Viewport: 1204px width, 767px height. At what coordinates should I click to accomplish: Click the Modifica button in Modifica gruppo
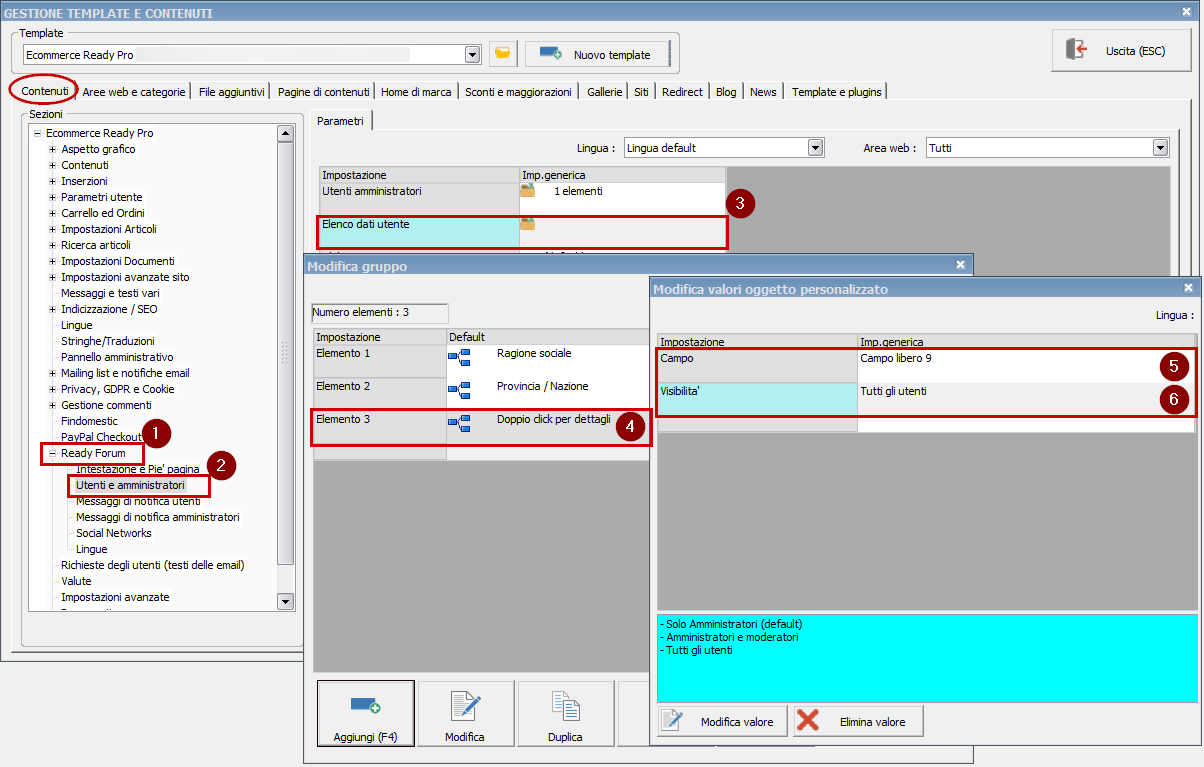465,714
